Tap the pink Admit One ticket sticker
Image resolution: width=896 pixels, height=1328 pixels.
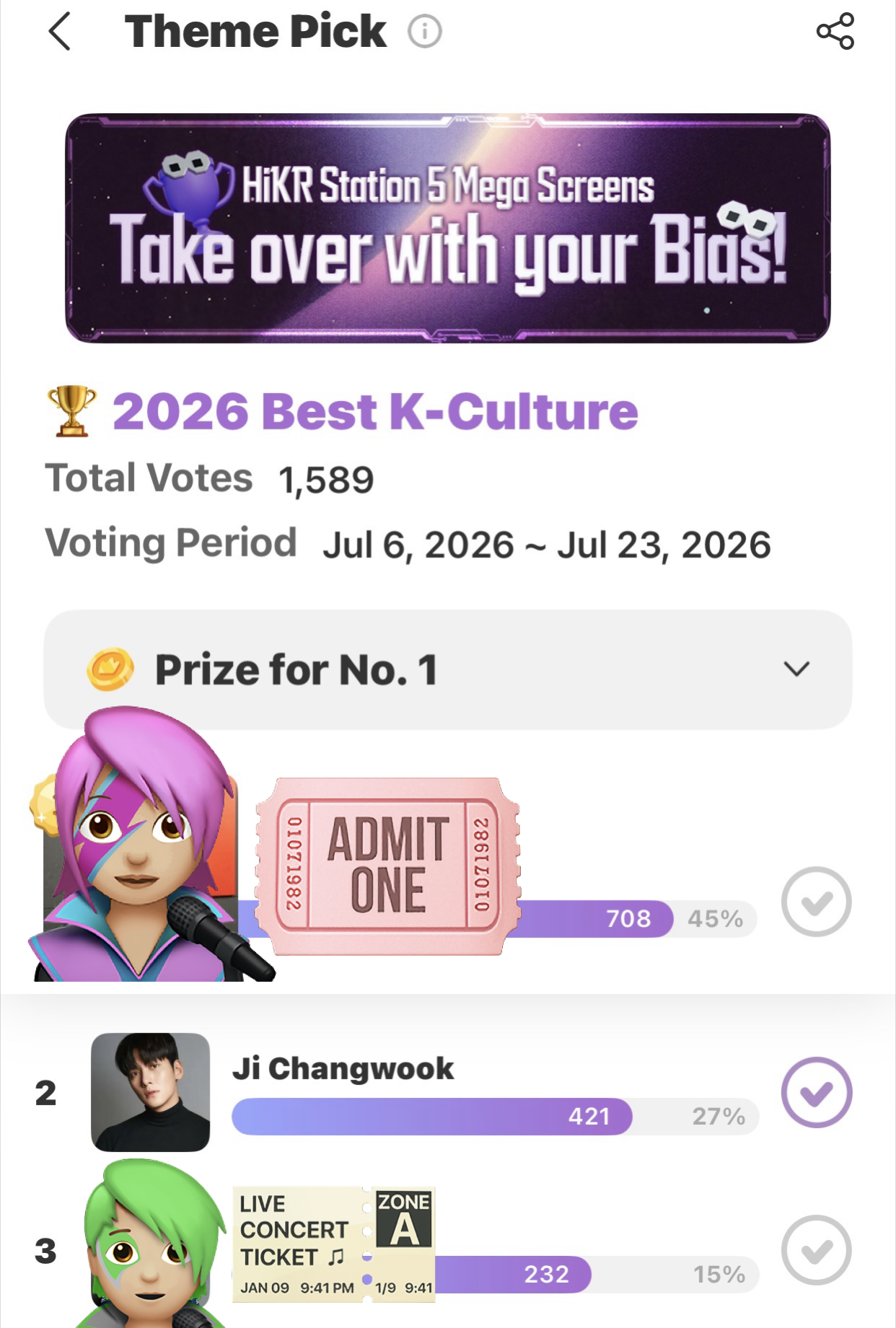point(388,866)
